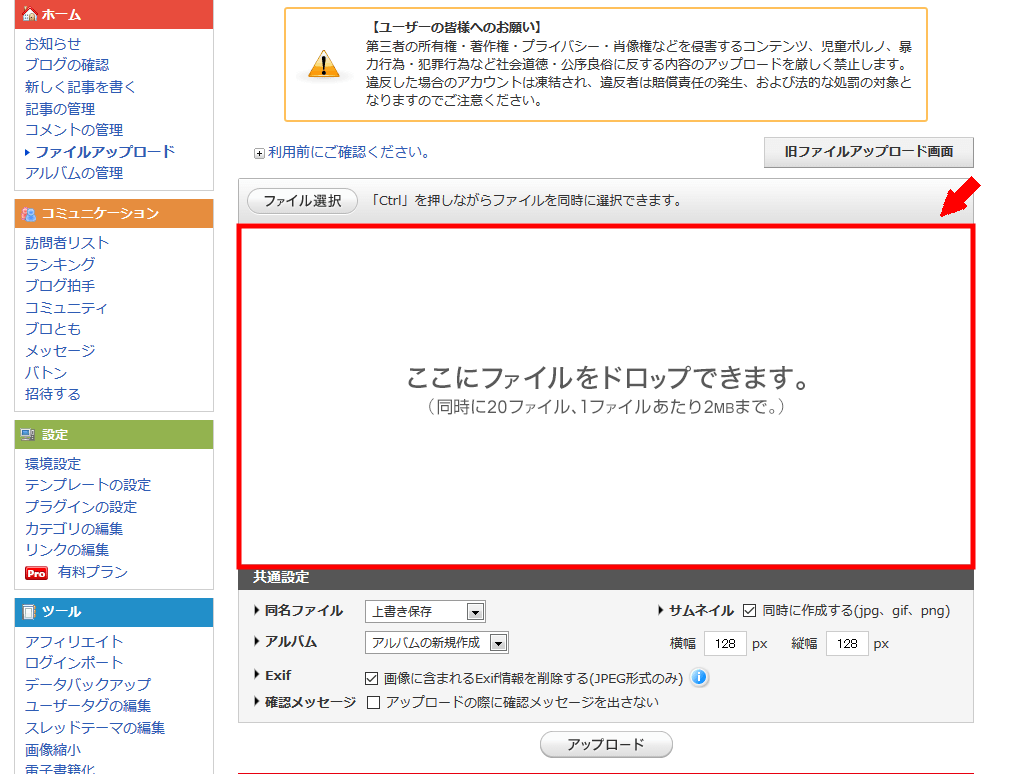Open テンプレートの設定 link
This screenshot has width=1021, height=774.
coord(88,485)
